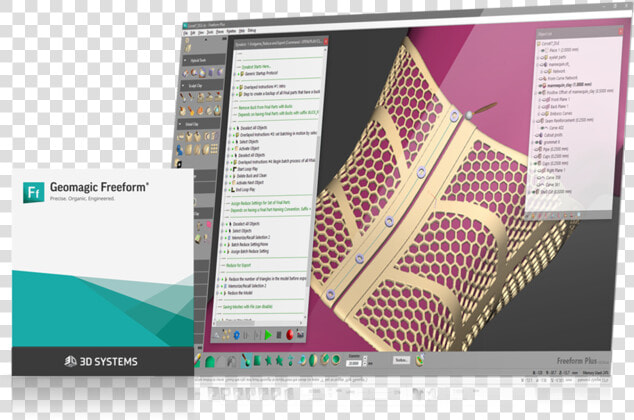Open the View menu
Image resolution: width=634 pixels, height=420 pixels.
tap(201, 33)
